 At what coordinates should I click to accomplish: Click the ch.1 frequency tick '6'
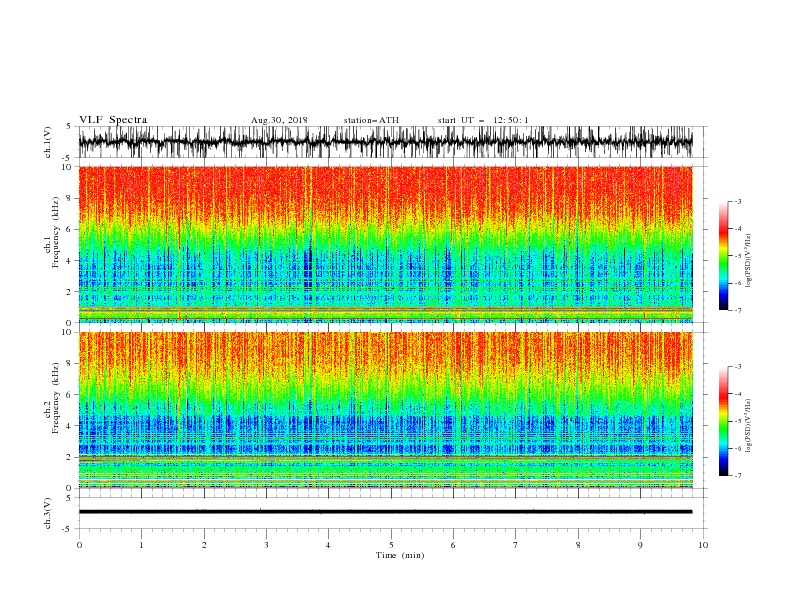pos(69,229)
